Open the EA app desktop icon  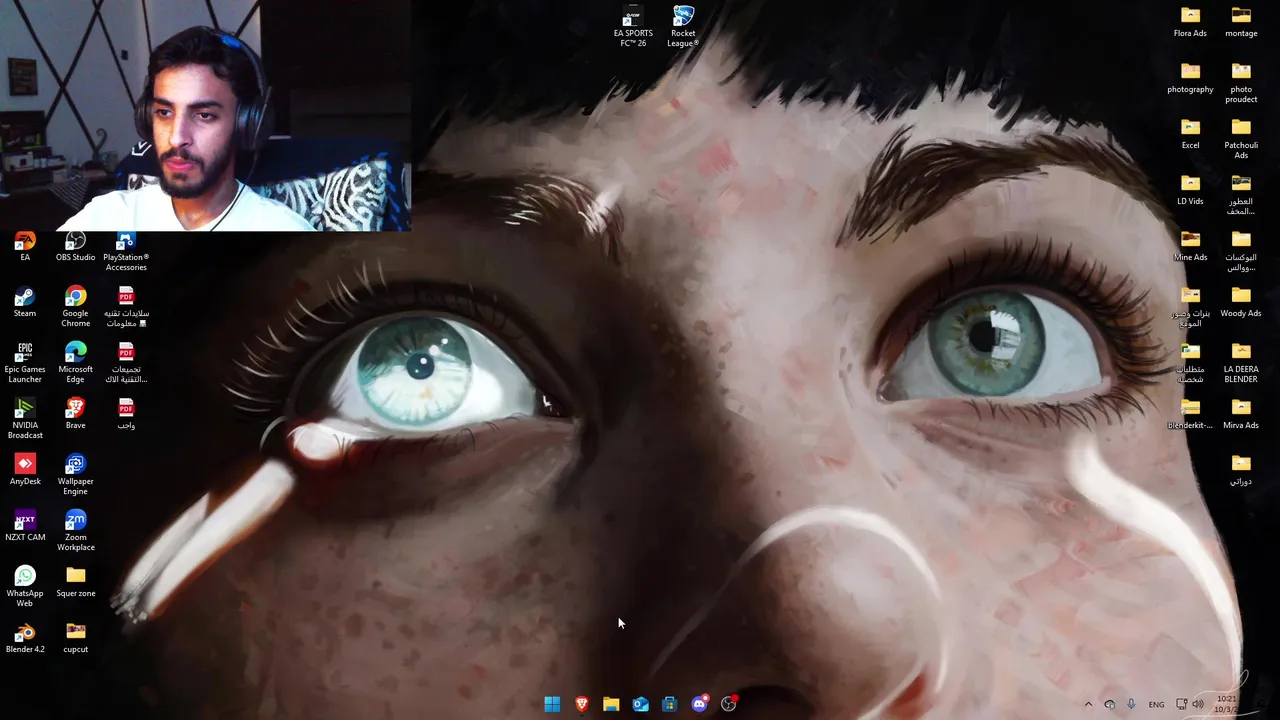tap(25, 247)
